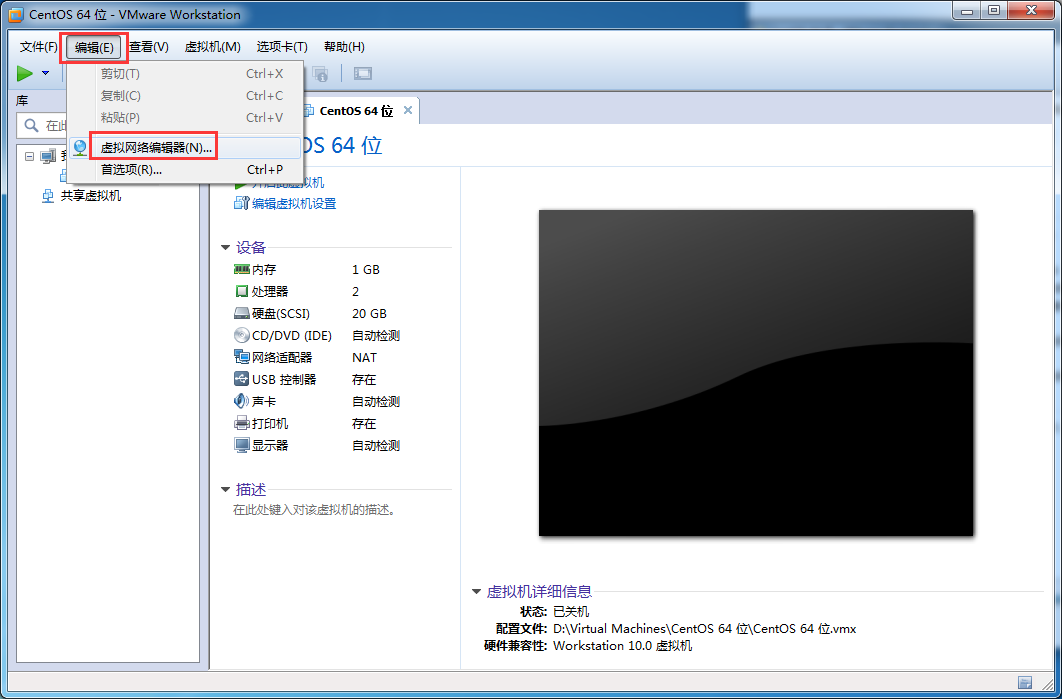Click the 网络适配器 device icon
1062x699 pixels.
coord(242,358)
